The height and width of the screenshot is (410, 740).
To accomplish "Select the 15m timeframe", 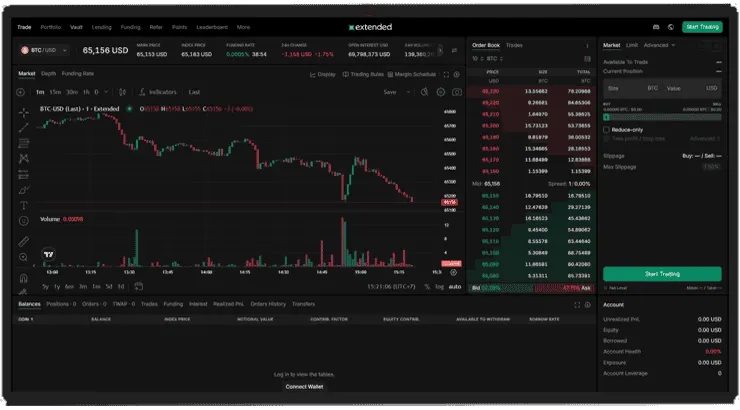I will (x=55, y=92).
